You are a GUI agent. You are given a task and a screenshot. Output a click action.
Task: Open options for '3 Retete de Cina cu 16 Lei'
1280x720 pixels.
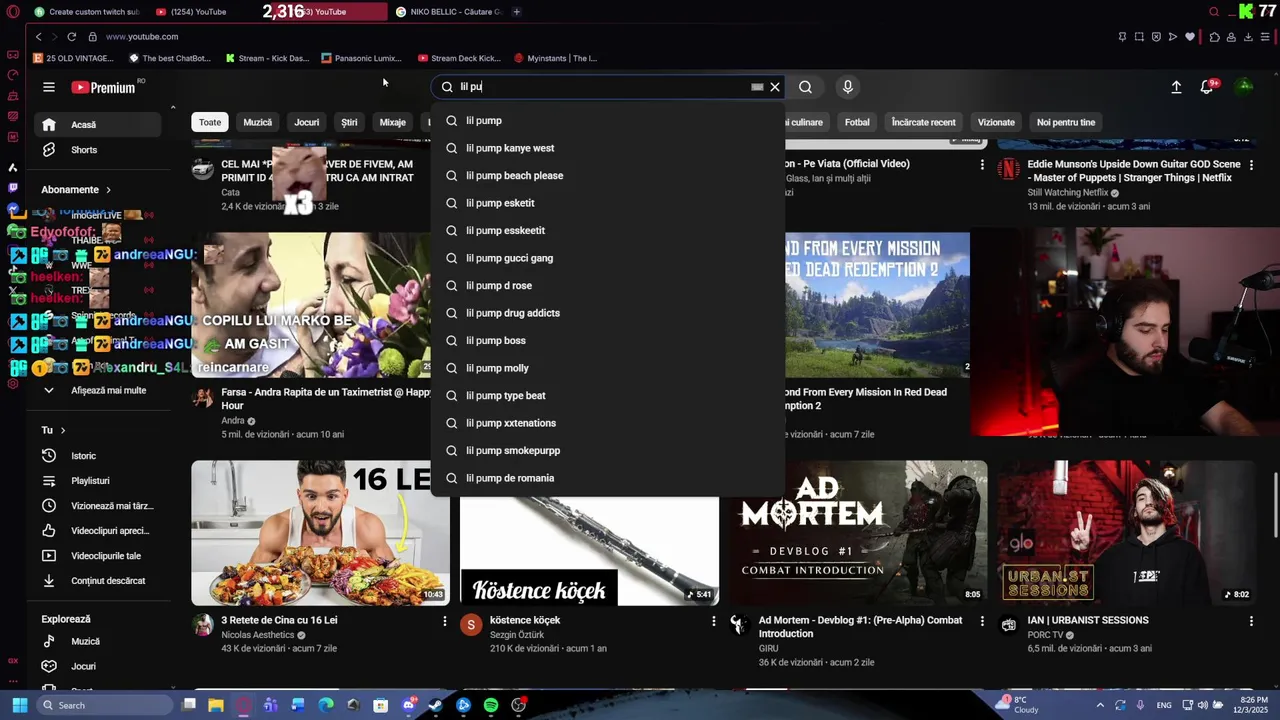(x=445, y=621)
